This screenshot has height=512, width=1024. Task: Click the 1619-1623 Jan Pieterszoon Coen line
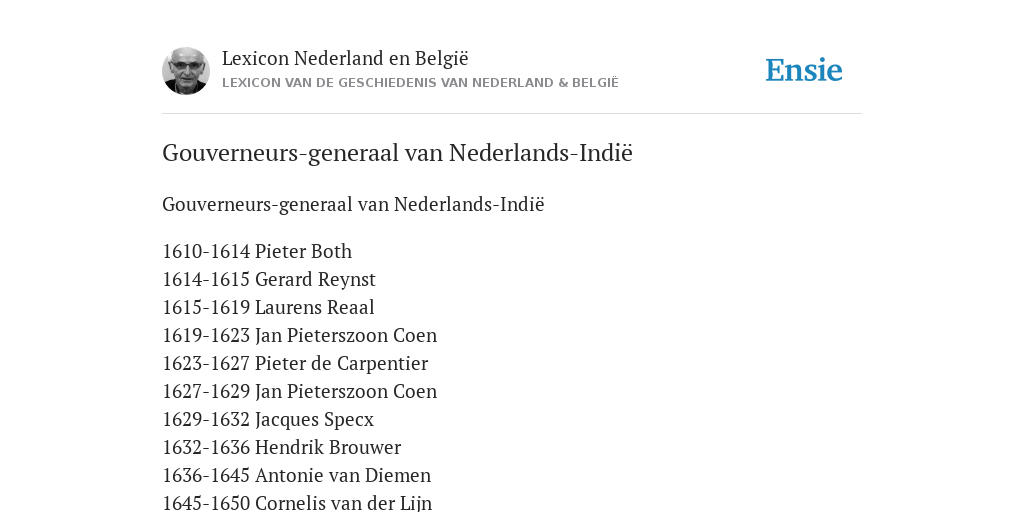(x=300, y=336)
